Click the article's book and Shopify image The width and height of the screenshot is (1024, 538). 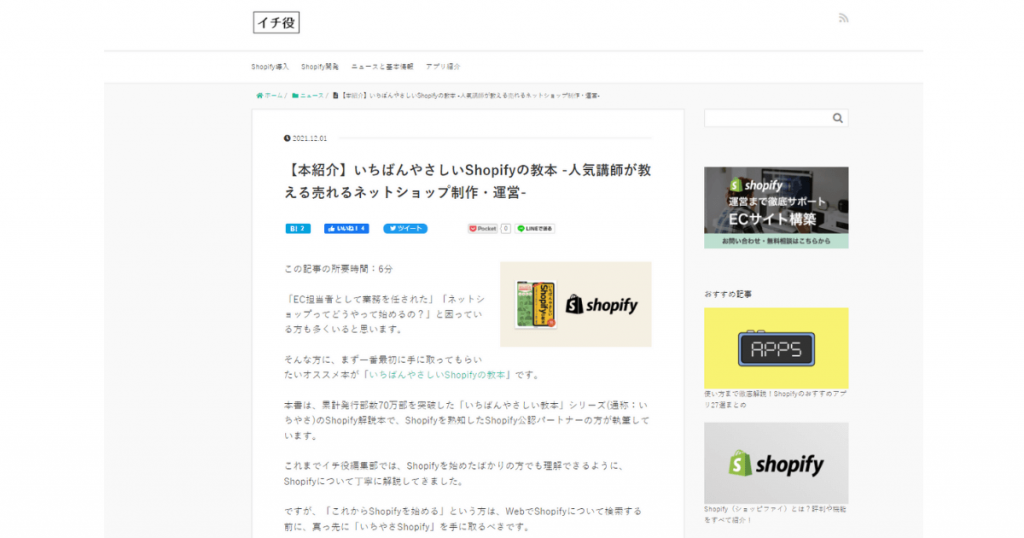click(x=575, y=304)
